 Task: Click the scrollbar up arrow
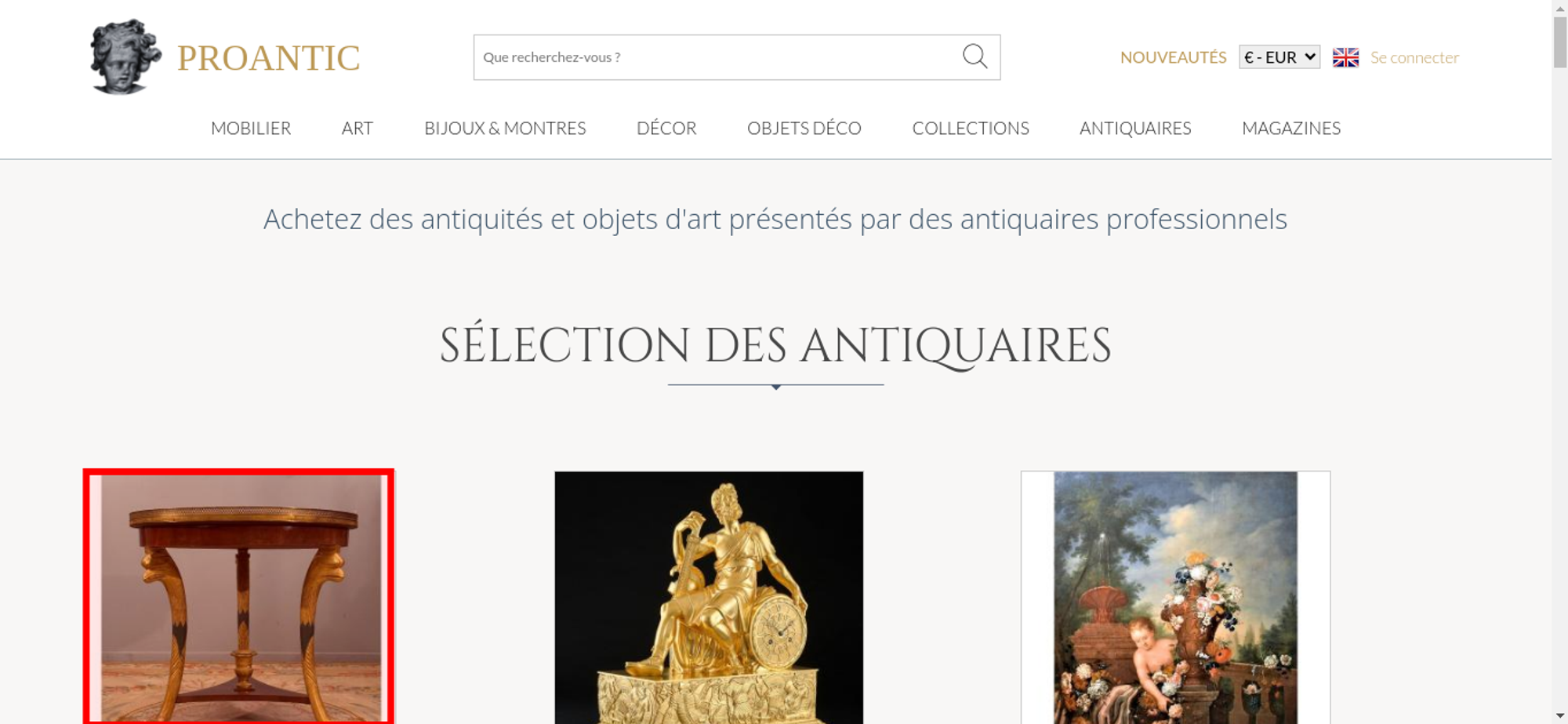click(1560, 7)
